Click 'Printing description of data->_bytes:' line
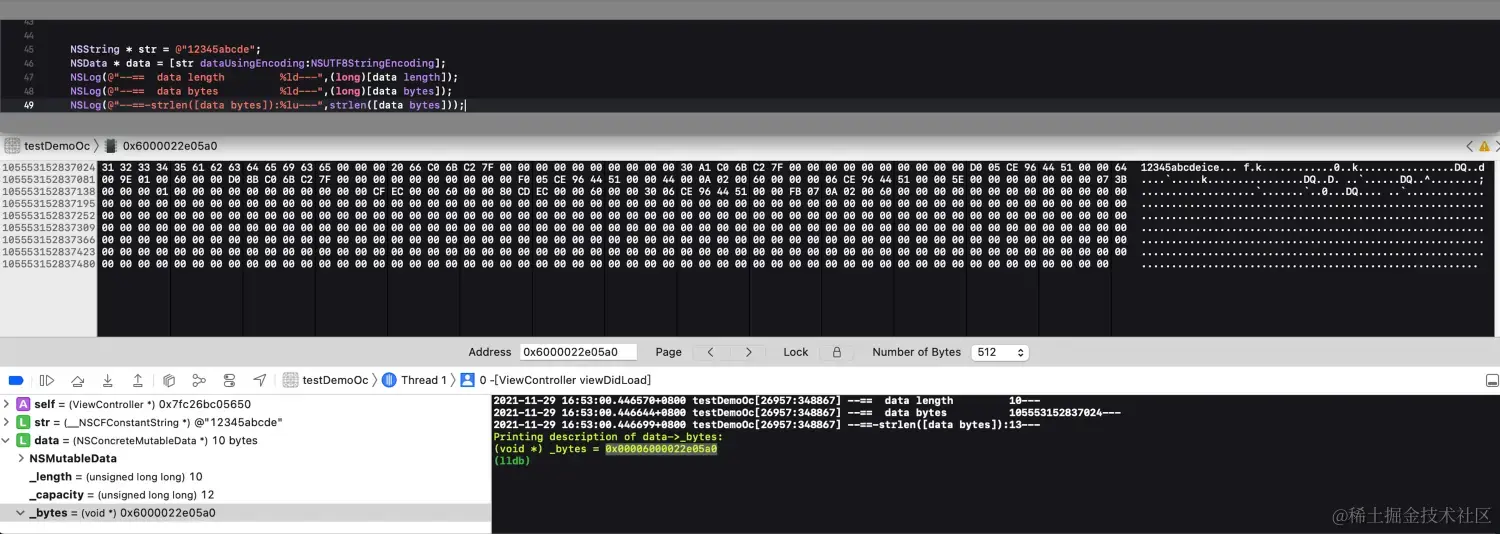1500x534 pixels. 608,437
